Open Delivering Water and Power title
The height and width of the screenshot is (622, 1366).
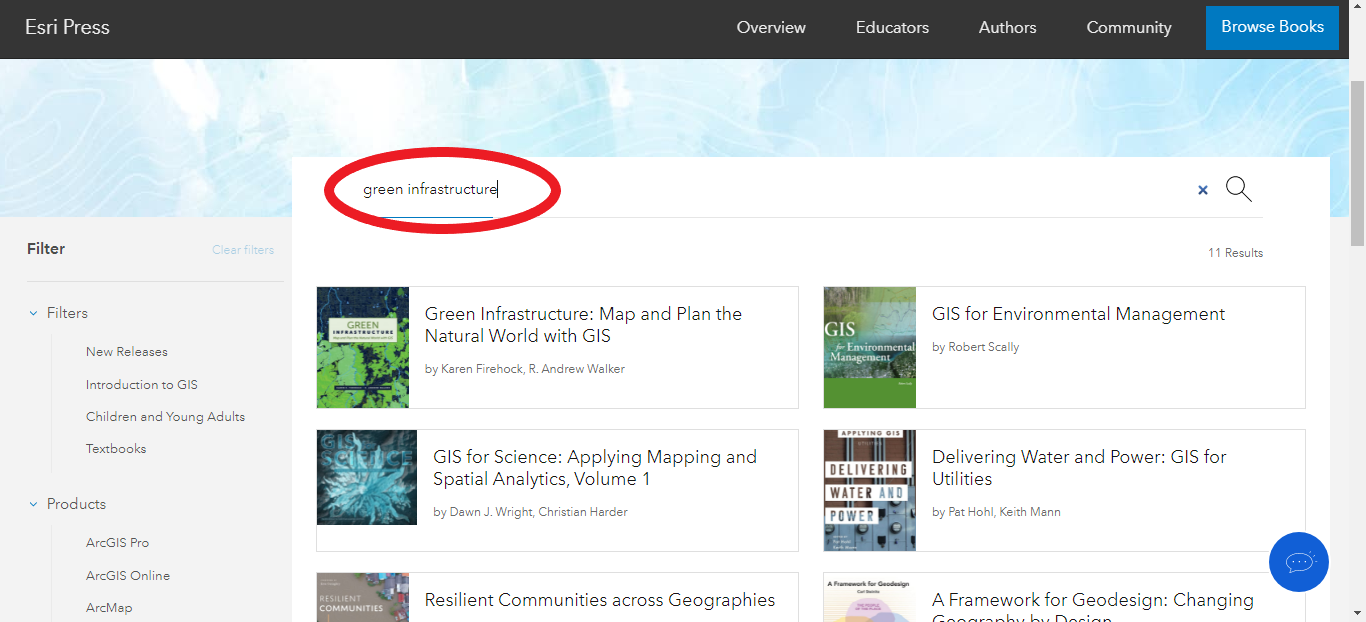[1079, 468]
